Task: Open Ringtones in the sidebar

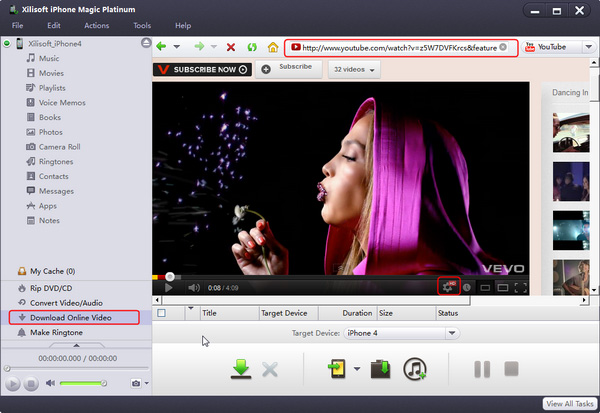Action: click(x=56, y=162)
